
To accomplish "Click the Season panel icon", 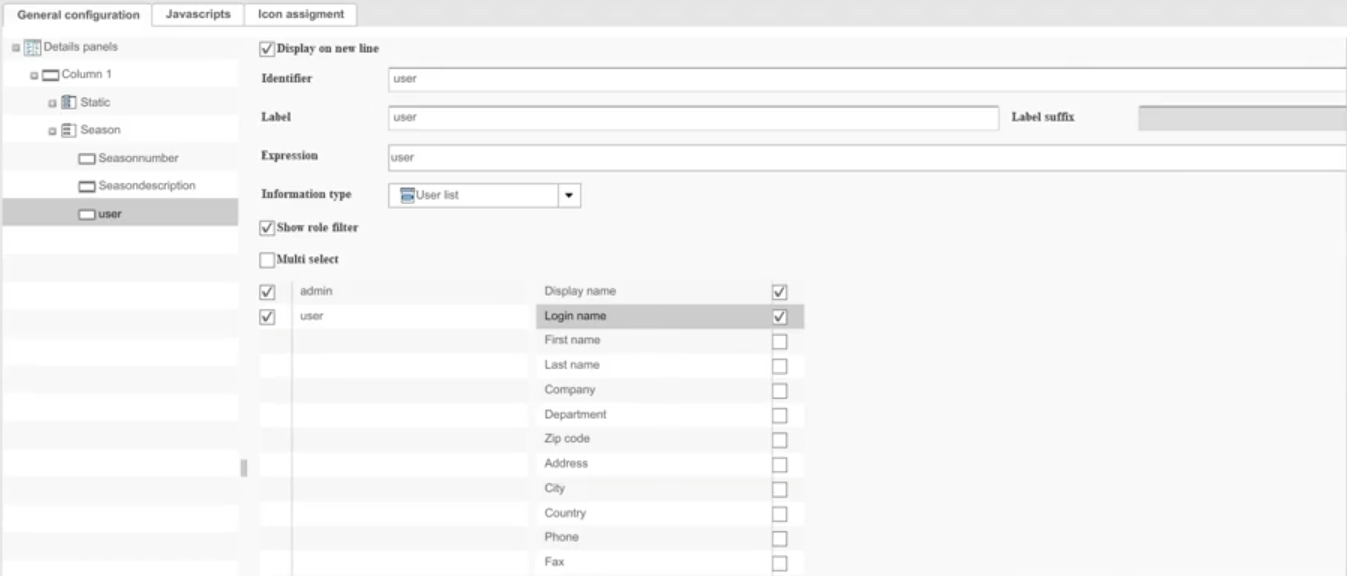I will pyautogui.click(x=68, y=130).
